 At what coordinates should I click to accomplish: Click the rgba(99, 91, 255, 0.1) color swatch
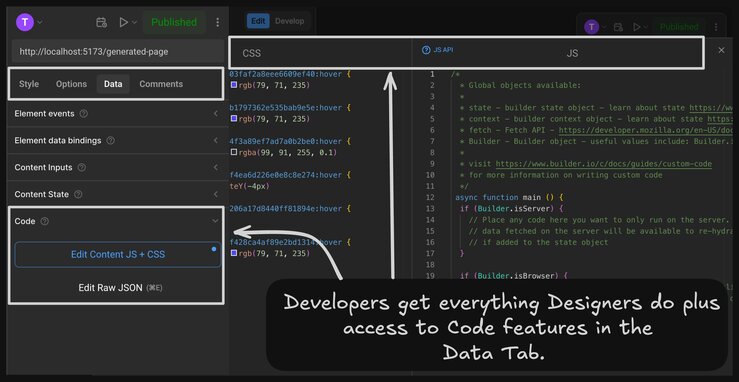pyautogui.click(x=233, y=152)
